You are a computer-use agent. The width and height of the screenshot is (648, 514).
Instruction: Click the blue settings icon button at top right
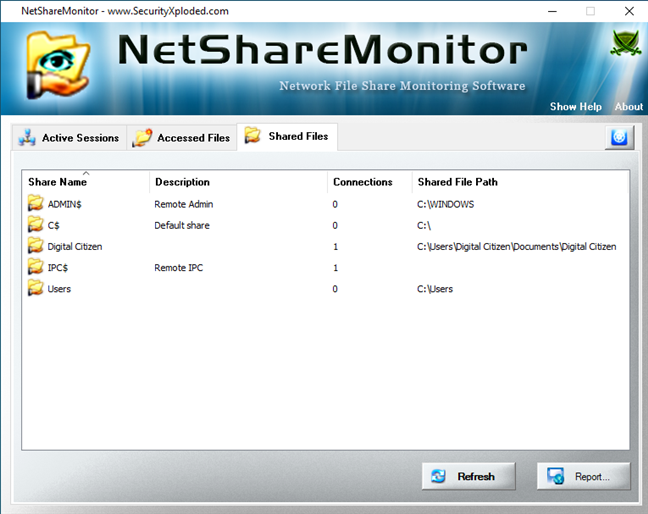coord(619,137)
